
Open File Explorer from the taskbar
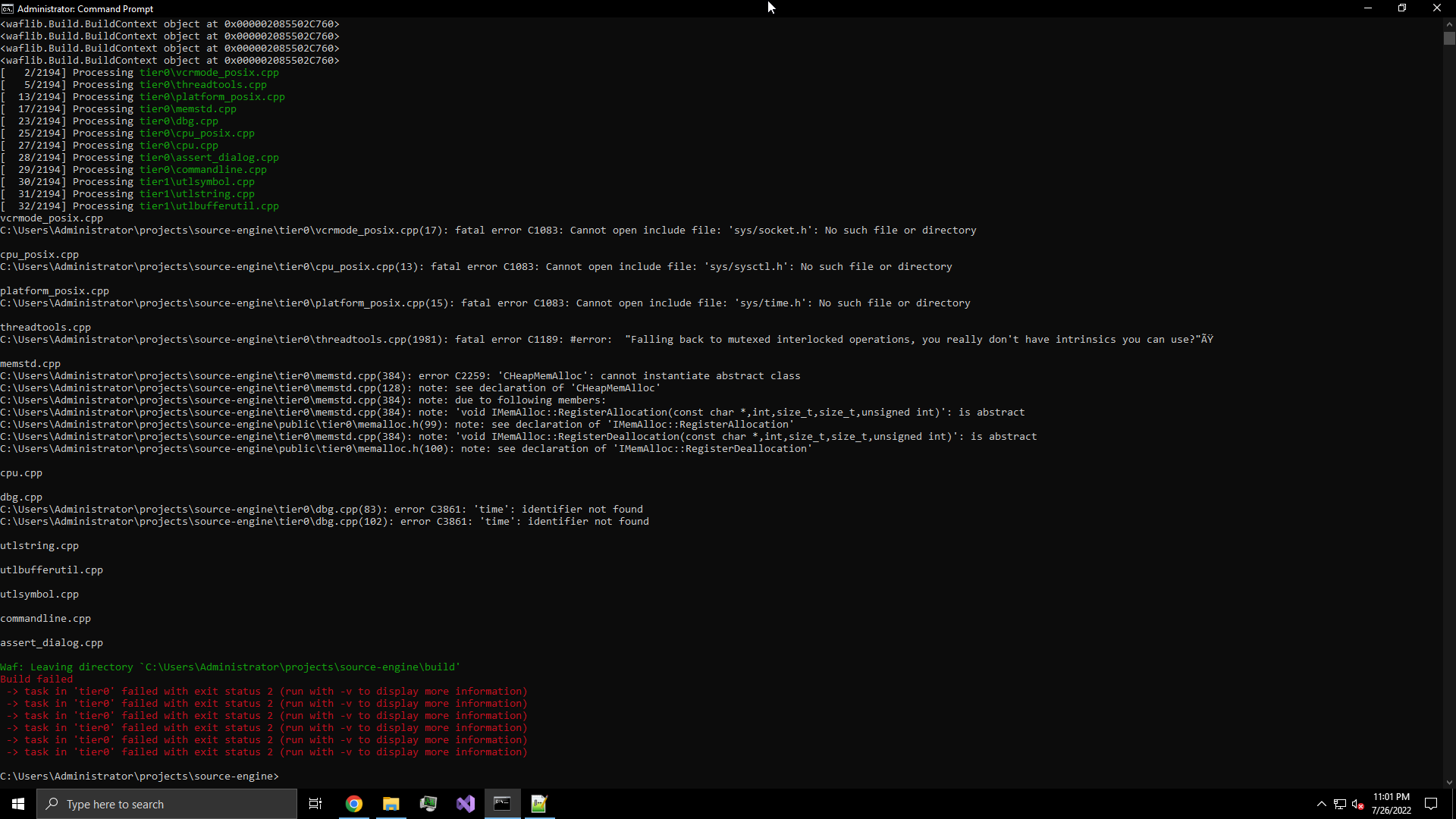tap(391, 804)
